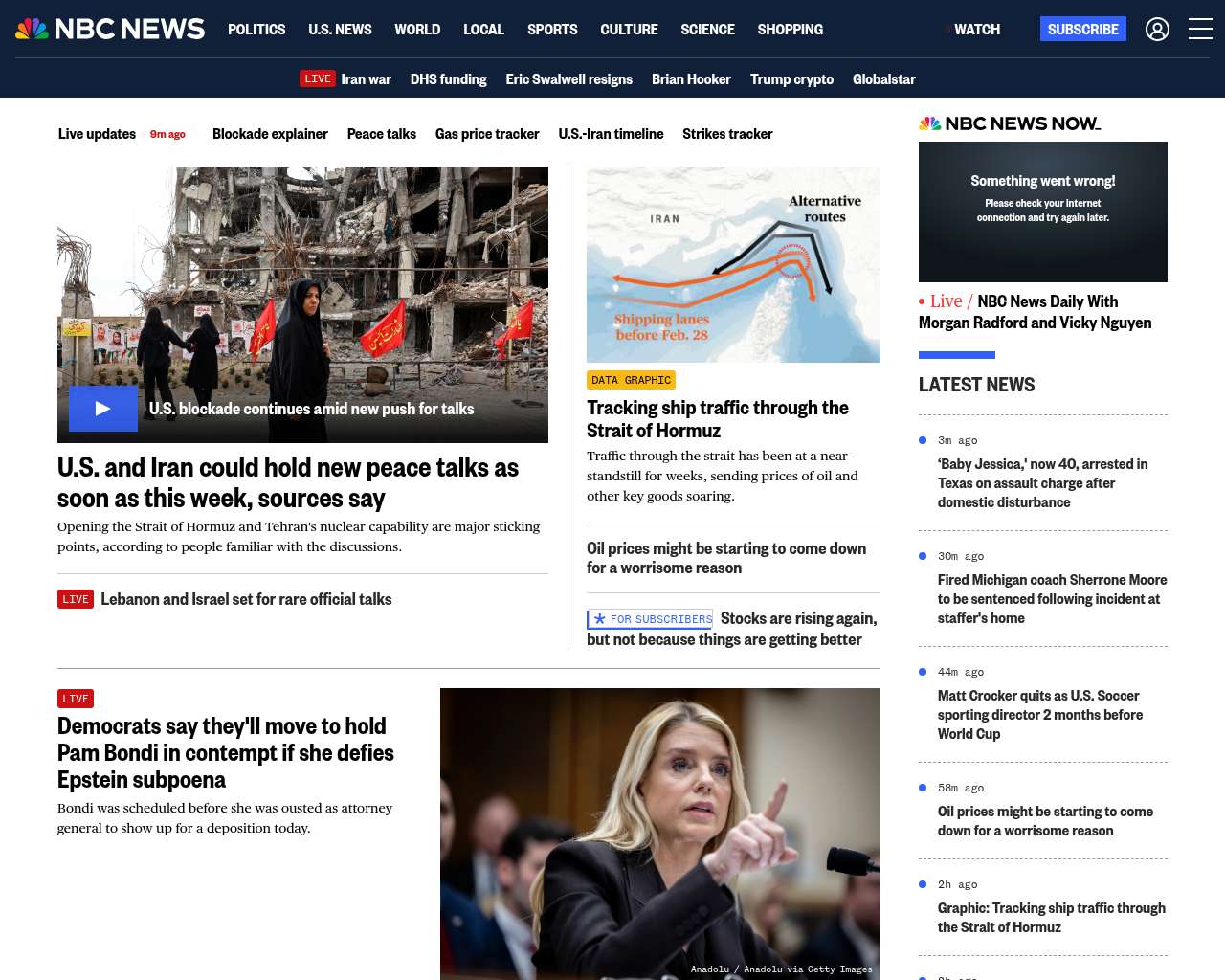Open Matt Crocker quits U.S. Soccer story
The height and width of the screenshot is (980, 1225).
tap(1040, 715)
